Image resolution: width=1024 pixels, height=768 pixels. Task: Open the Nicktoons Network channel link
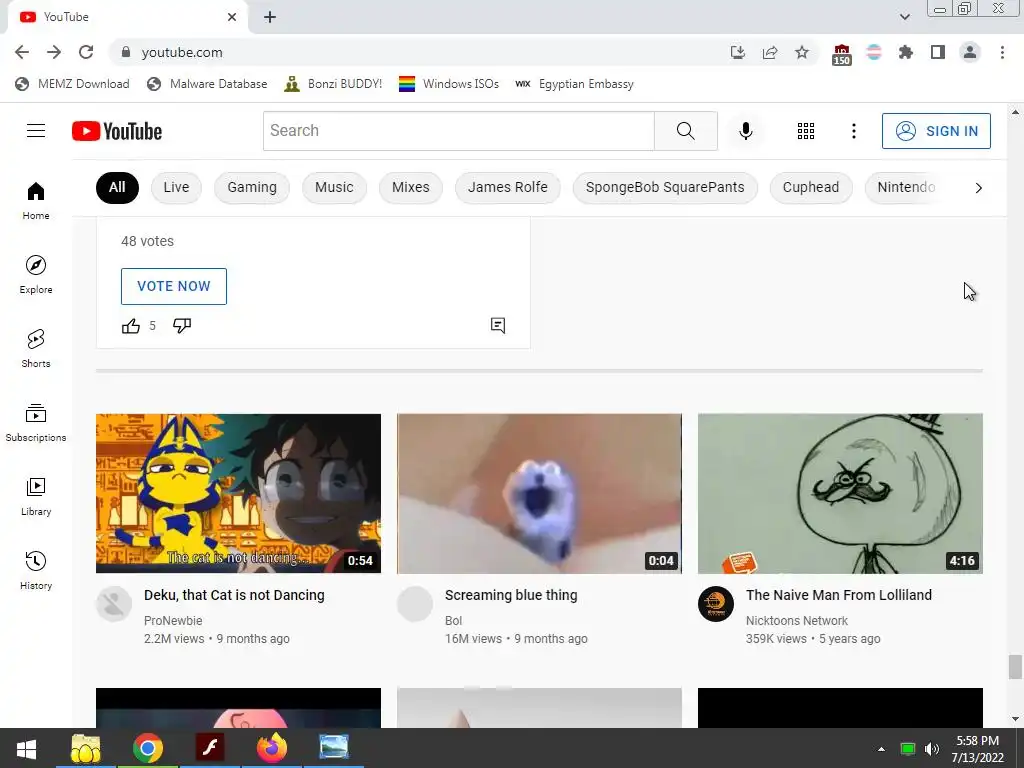[x=797, y=620]
